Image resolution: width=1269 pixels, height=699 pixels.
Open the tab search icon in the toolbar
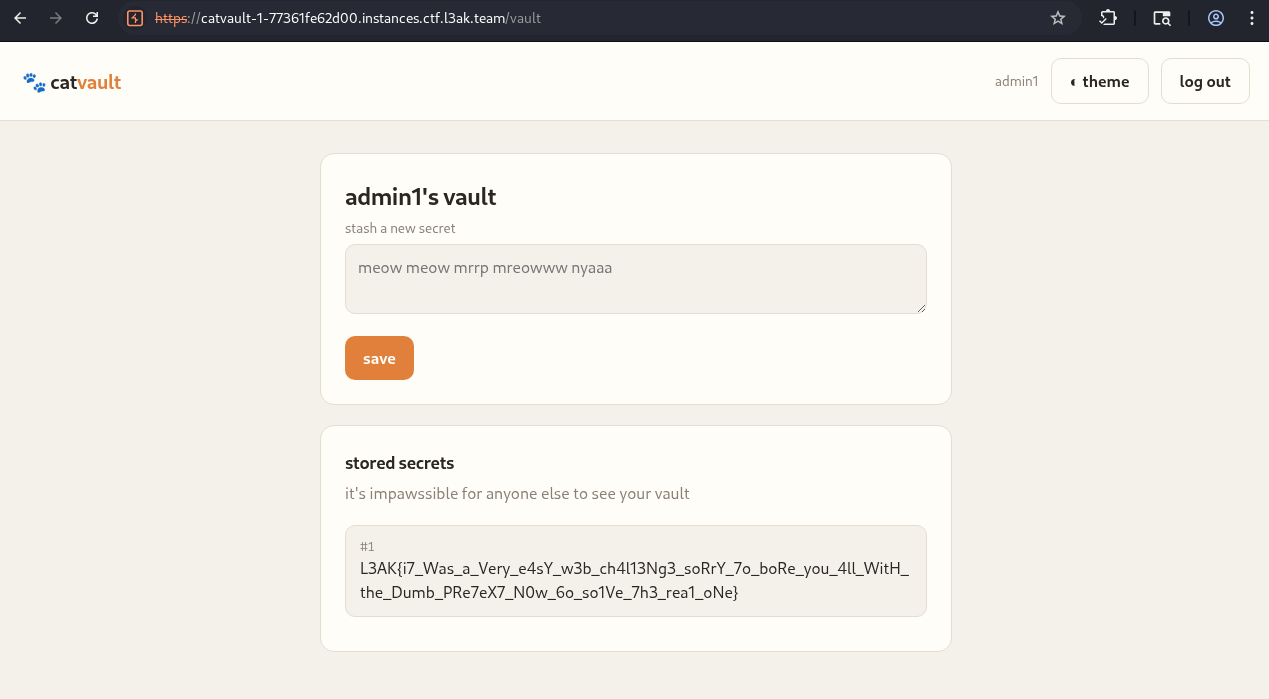pyautogui.click(x=1161, y=18)
